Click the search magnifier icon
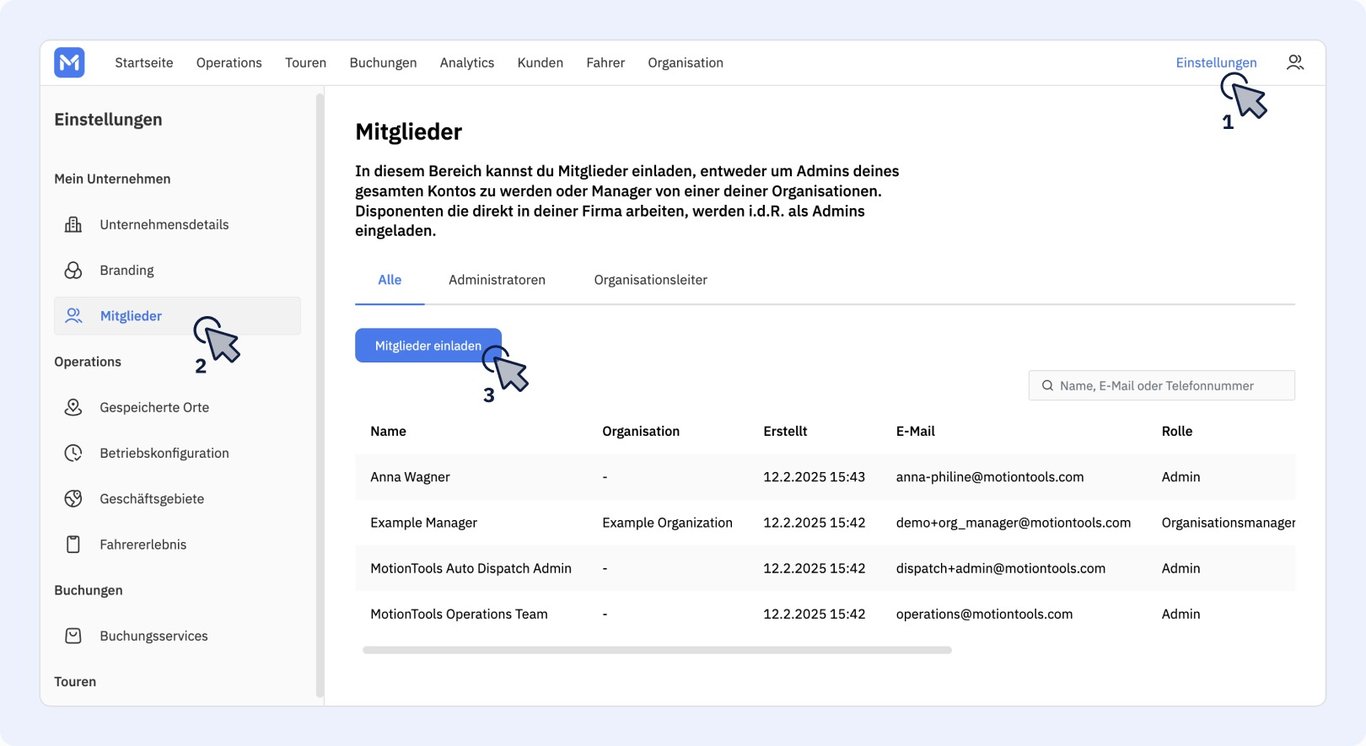 [x=1048, y=386]
